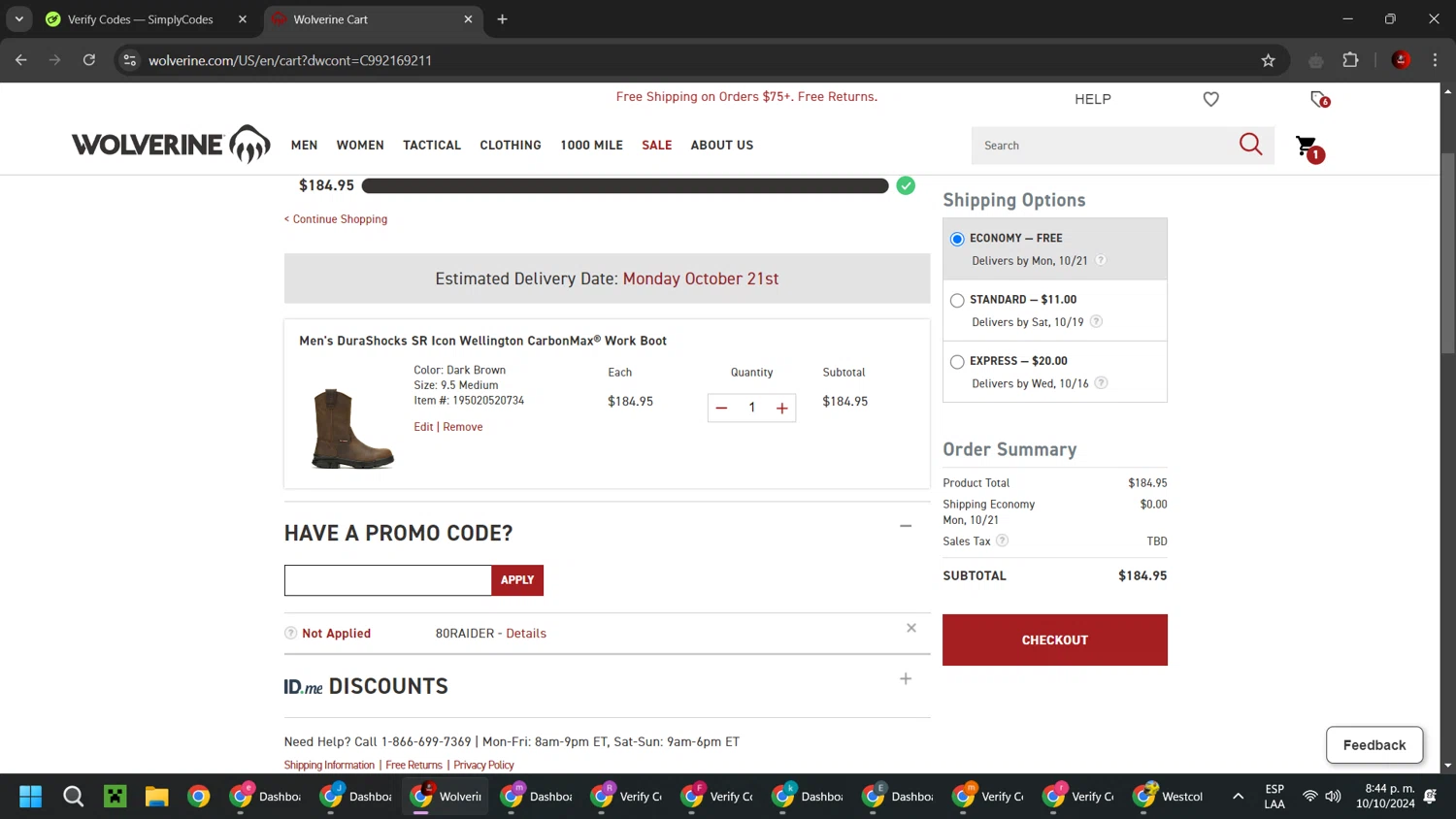Decrease boot quantity with minus button
1456x819 pixels.
point(721,409)
